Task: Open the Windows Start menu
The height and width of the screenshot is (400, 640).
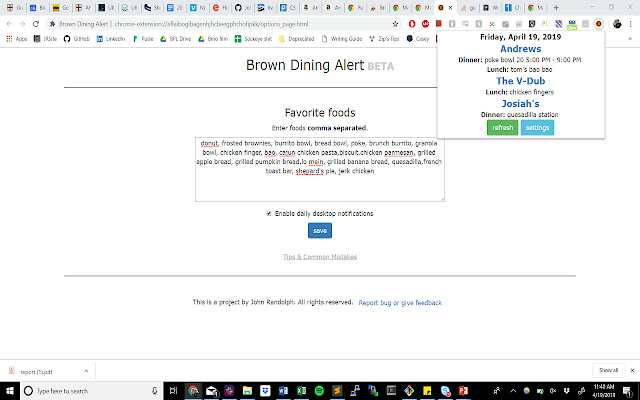Action: pos(10,391)
